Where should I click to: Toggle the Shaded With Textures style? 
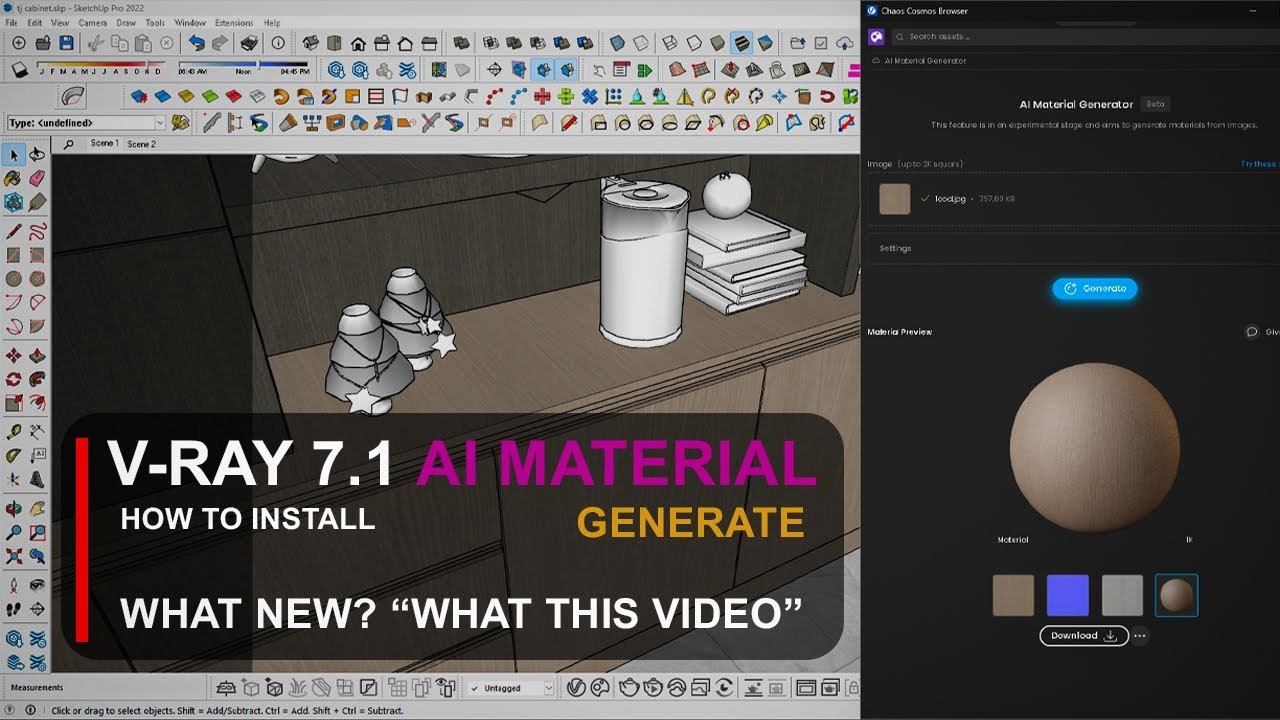pyautogui.click(x=741, y=43)
